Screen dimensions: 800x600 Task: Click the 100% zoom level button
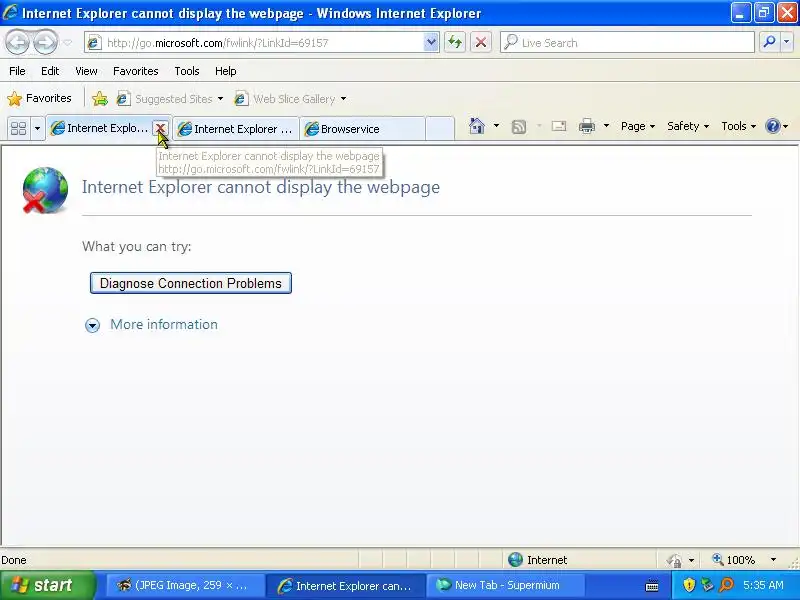(x=734, y=560)
